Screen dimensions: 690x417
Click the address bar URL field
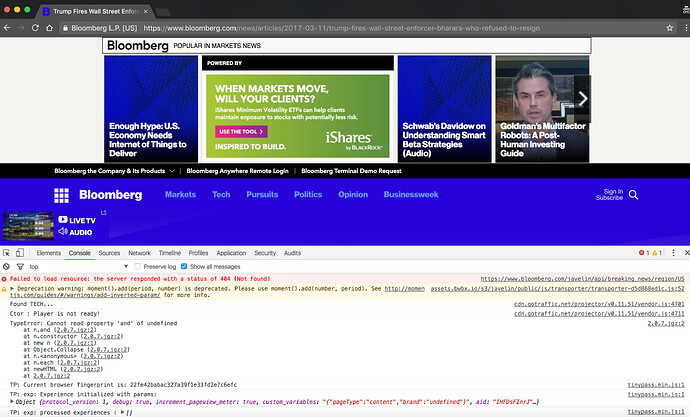tap(341, 28)
